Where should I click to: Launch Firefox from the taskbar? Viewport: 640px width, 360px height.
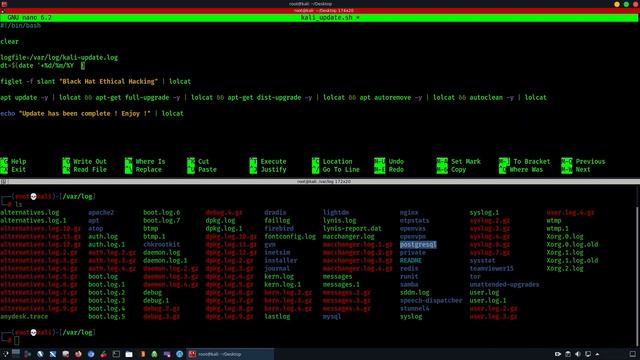click(x=78, y=354)
